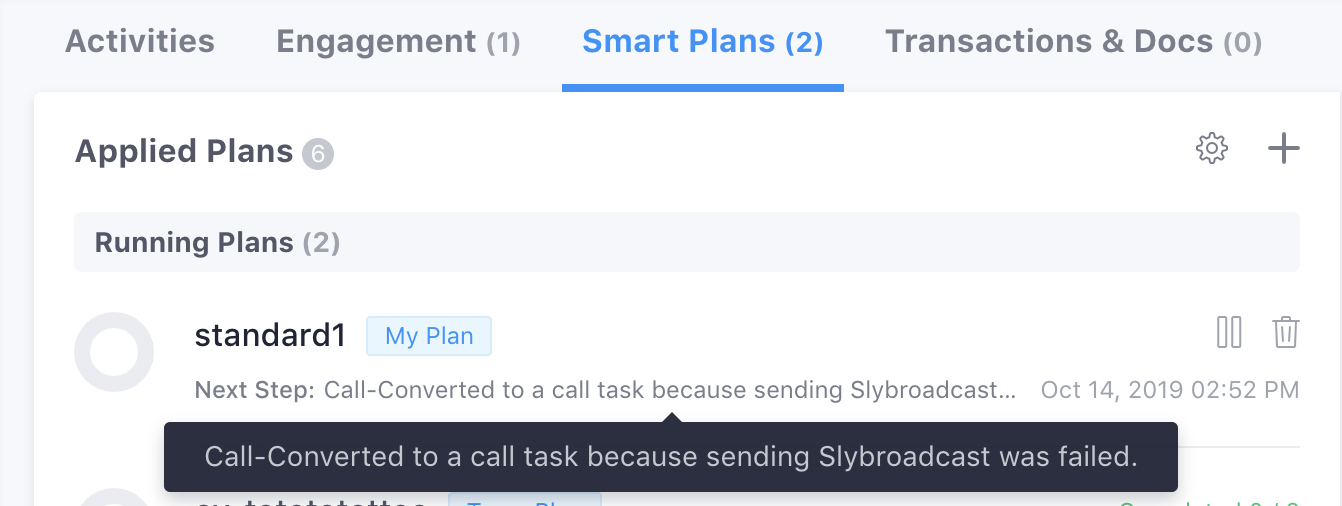This screenshot has width=1342, height=506.
Task: Open the Engagement tab
Action: [x=398, y=42]
